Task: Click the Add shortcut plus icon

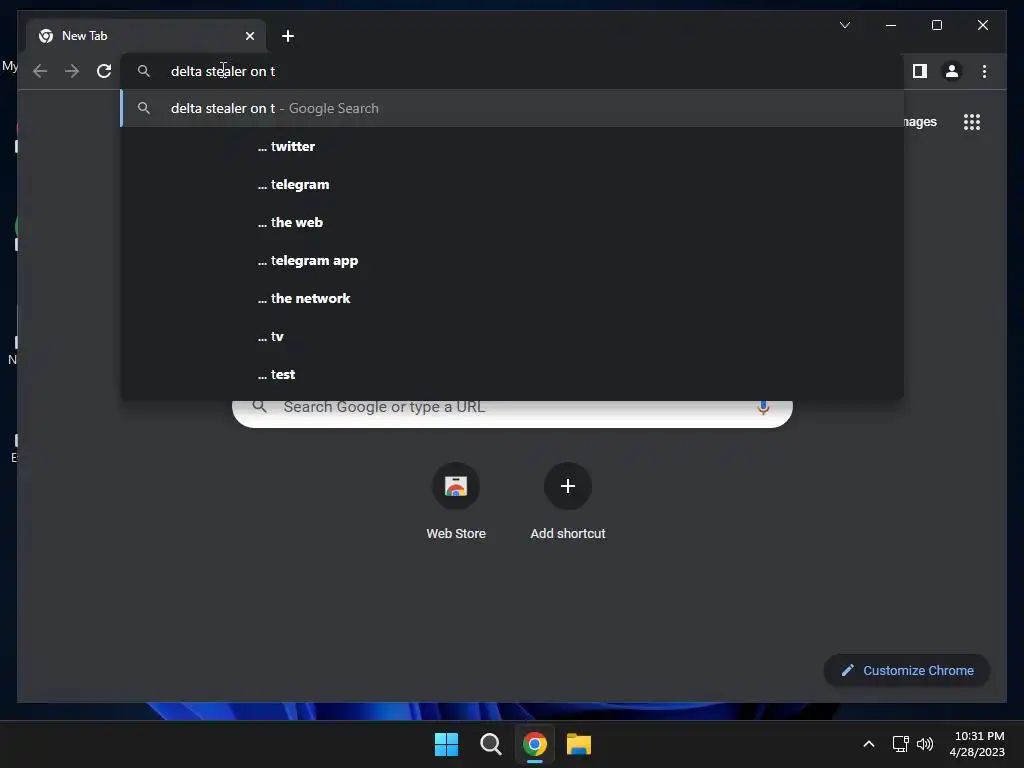Action: [568, 486]
